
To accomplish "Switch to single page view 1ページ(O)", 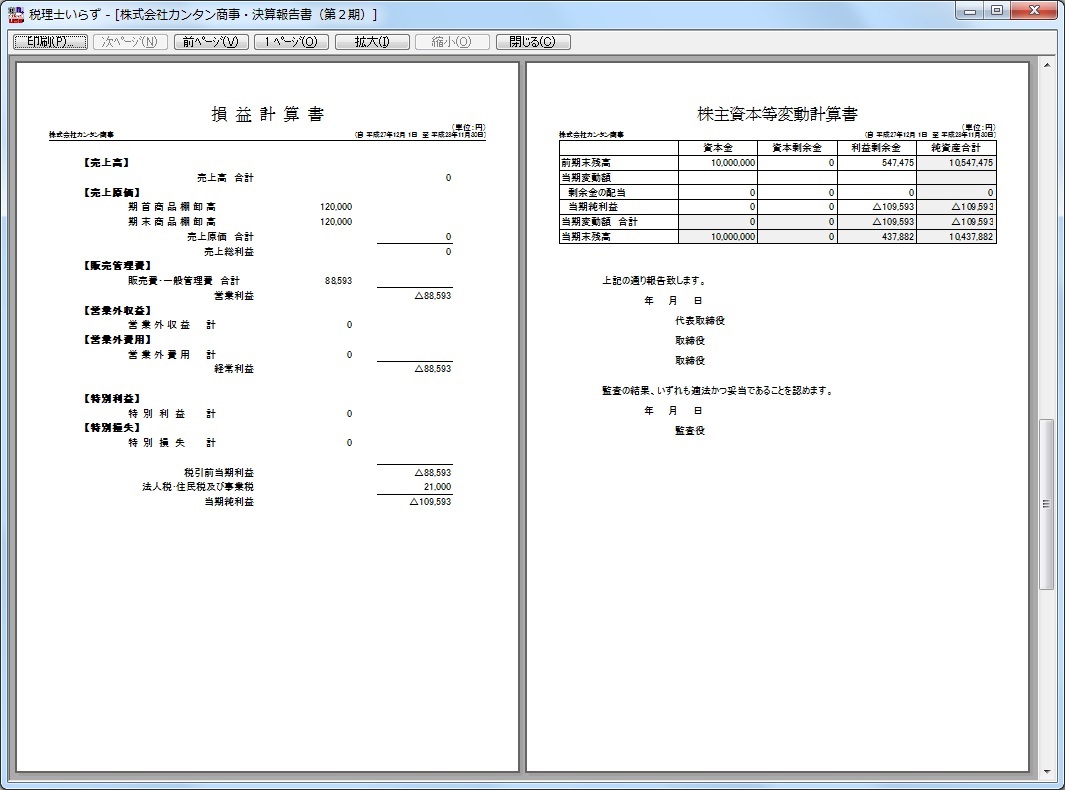I will (291, 42).
